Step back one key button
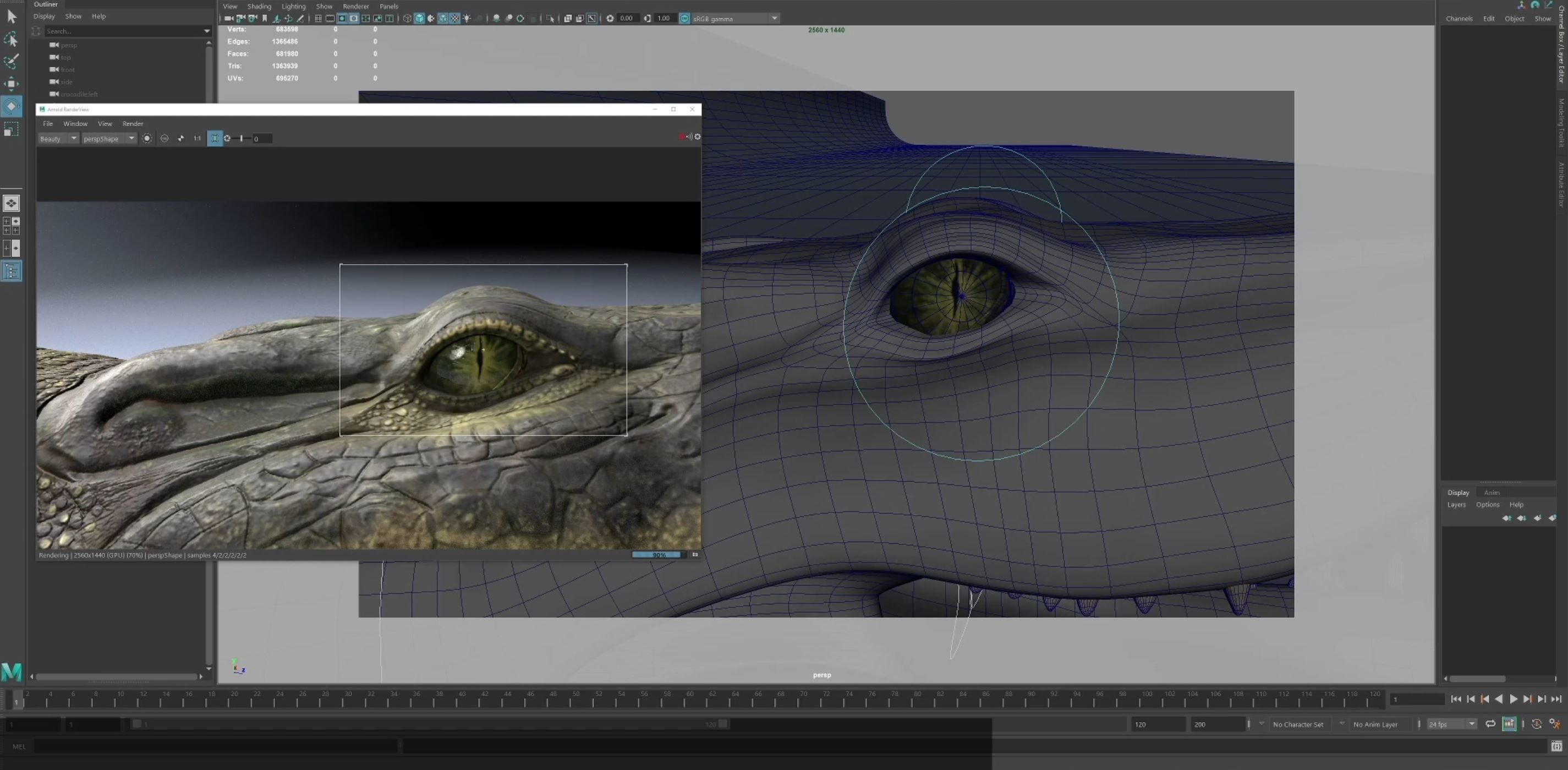This screenshot has width=1568, height=770. (1485, 699)
